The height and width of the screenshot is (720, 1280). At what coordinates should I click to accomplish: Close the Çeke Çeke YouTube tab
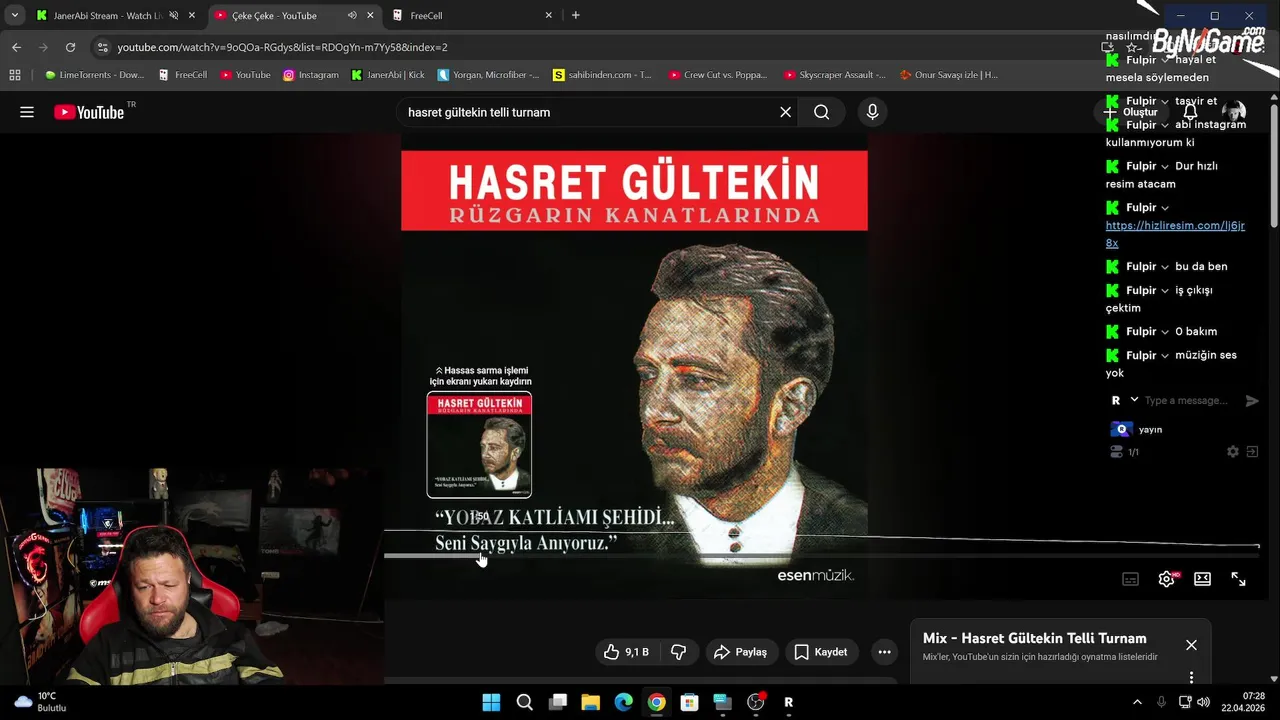point(370,15)
